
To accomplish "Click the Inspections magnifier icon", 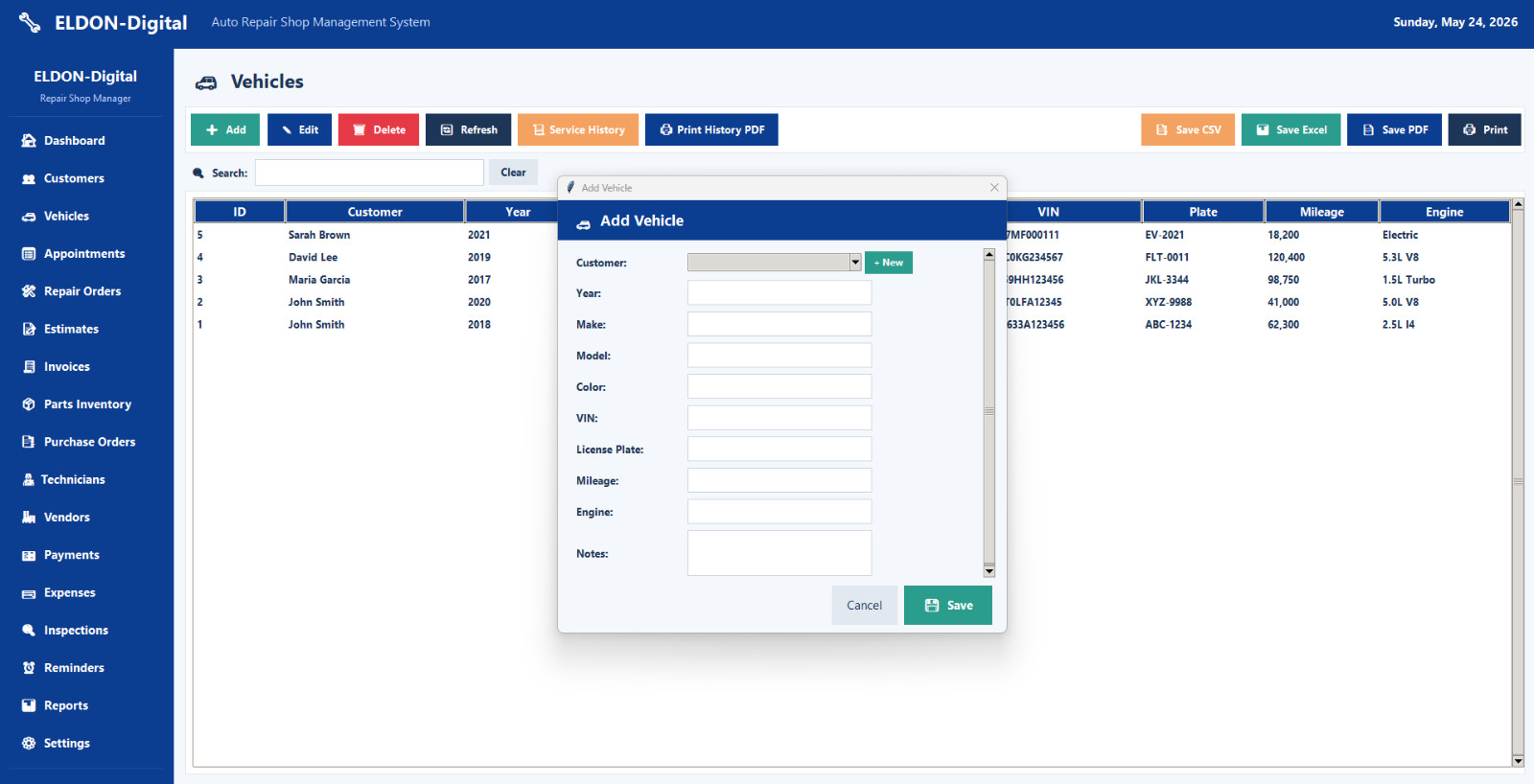I will point(29,631).
